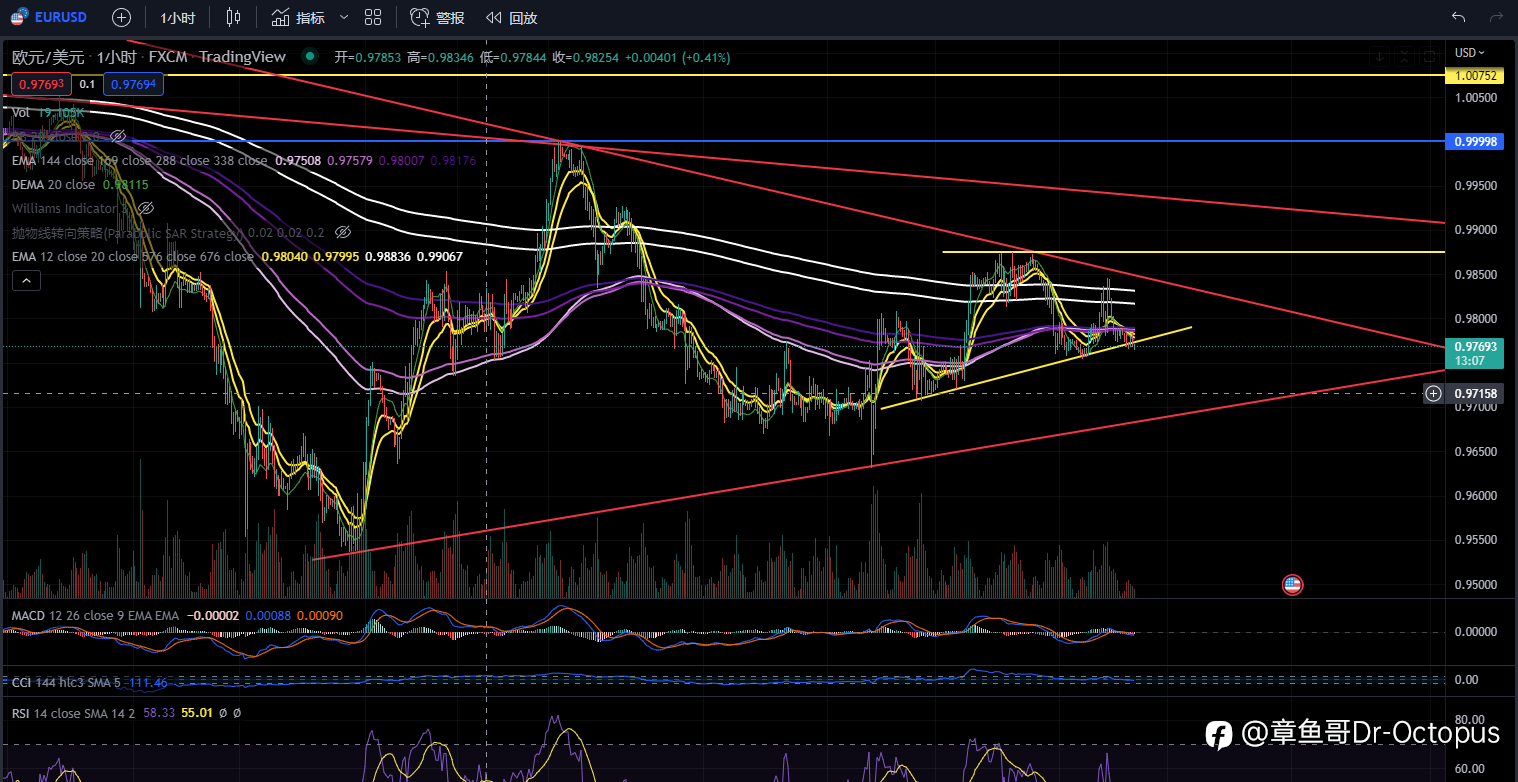Click the blue 0.99998 price label

click(1476, 142)
